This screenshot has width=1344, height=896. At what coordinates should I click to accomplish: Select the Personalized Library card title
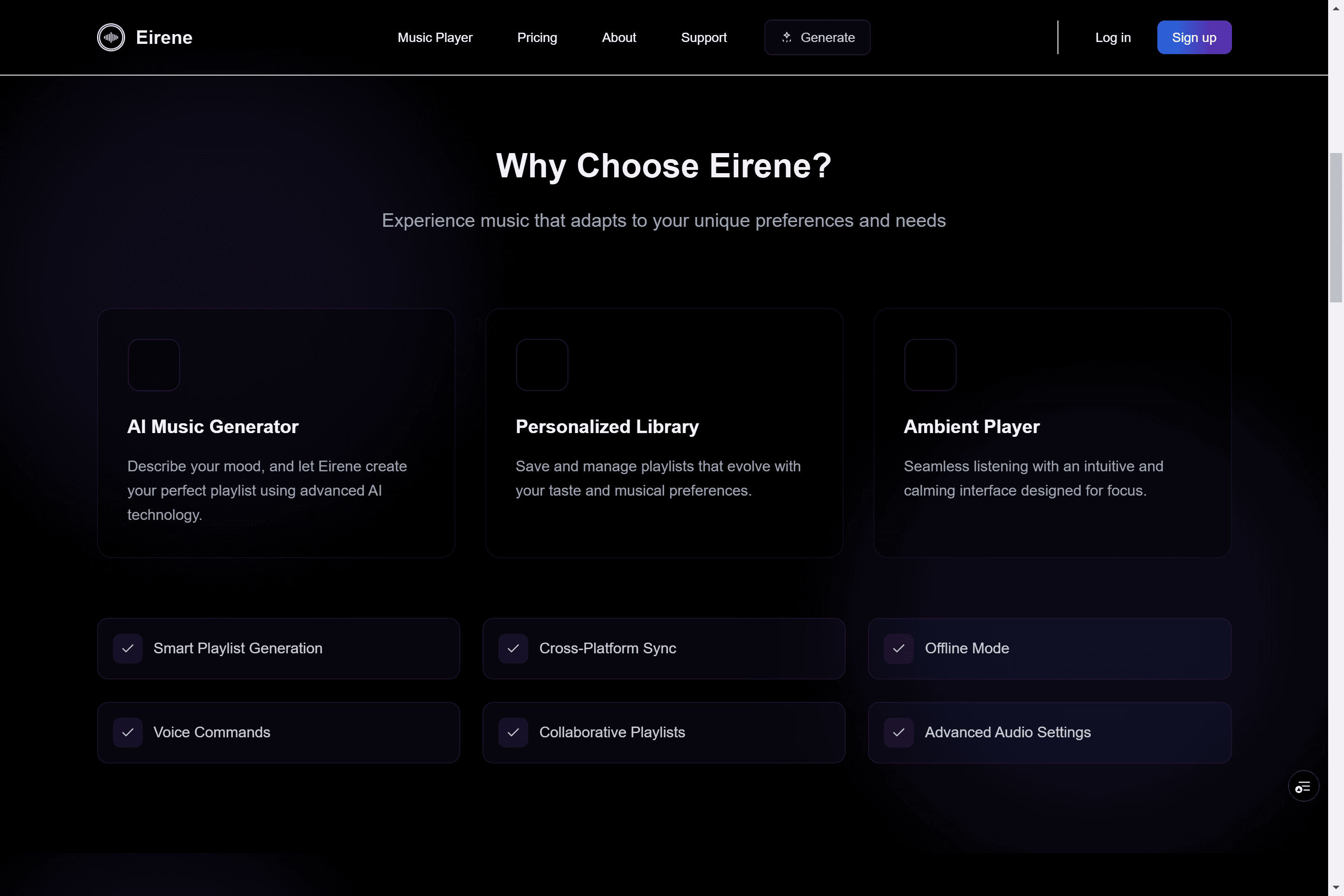coord(607,426)
